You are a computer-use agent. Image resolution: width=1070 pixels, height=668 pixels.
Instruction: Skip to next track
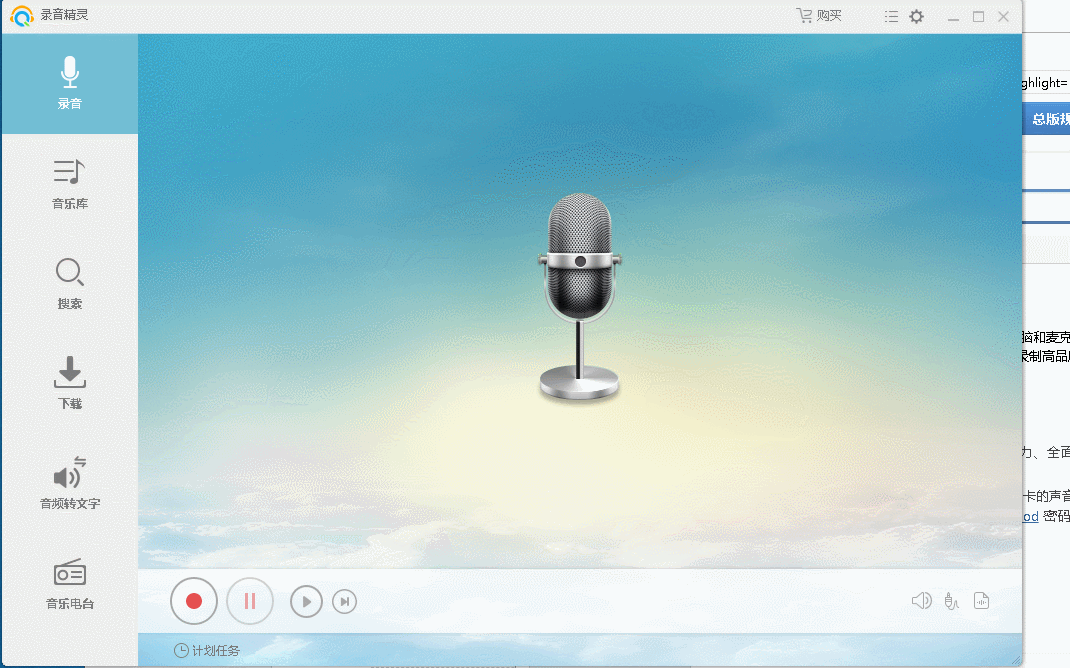pyautogui.click(x=344, y=601)
